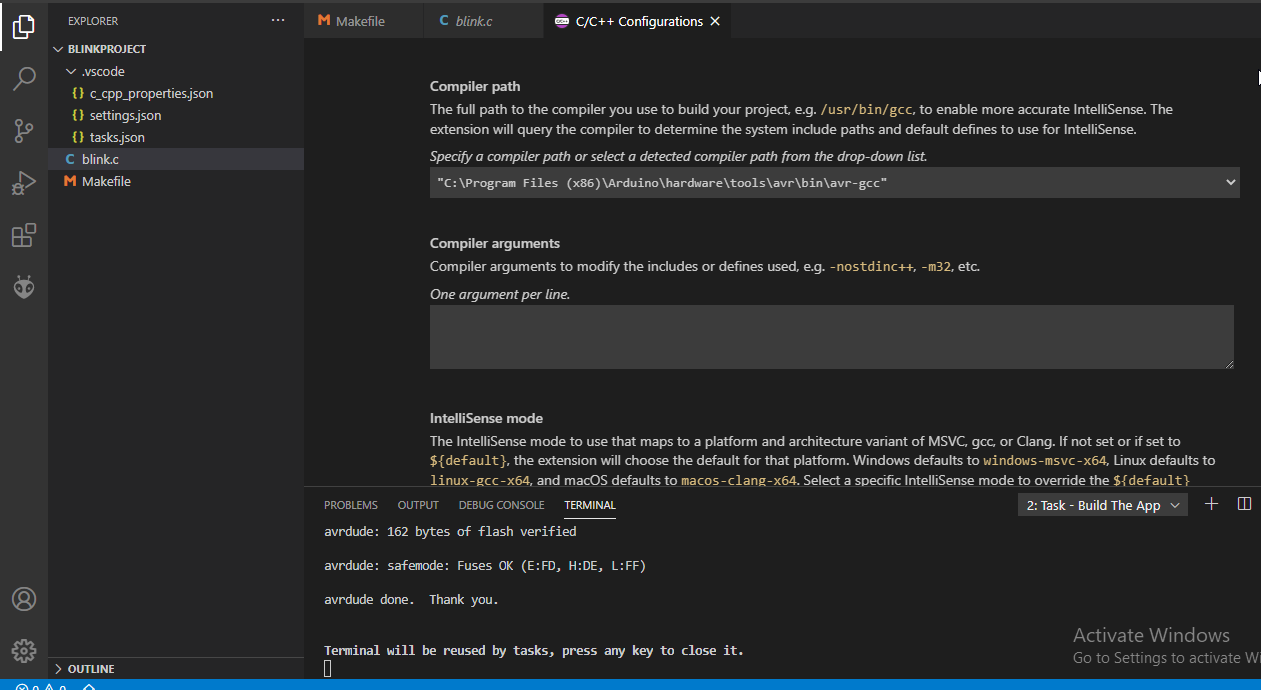Open the Source Control icon

click(23, 131)
